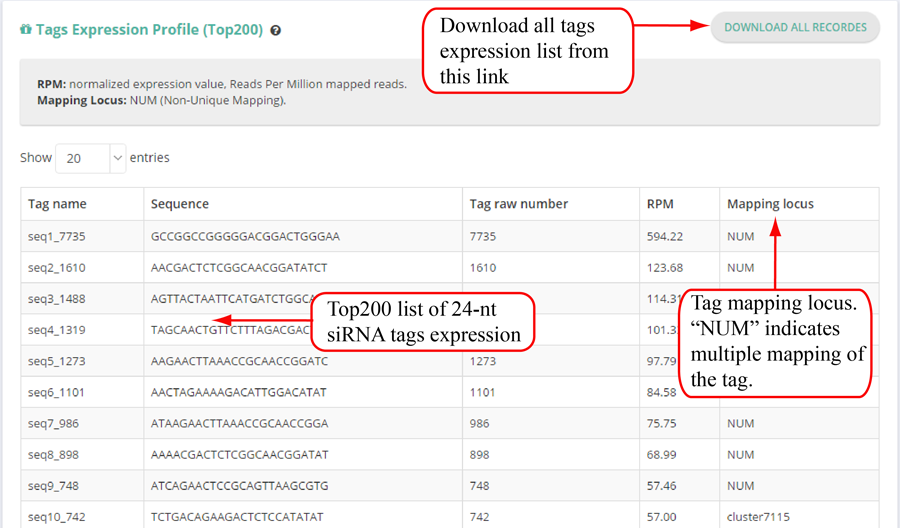The height and width of the screenshot is (528, 900).
Task: Click cluster7115 mapping locus link
Action: (x=761, y=517)
